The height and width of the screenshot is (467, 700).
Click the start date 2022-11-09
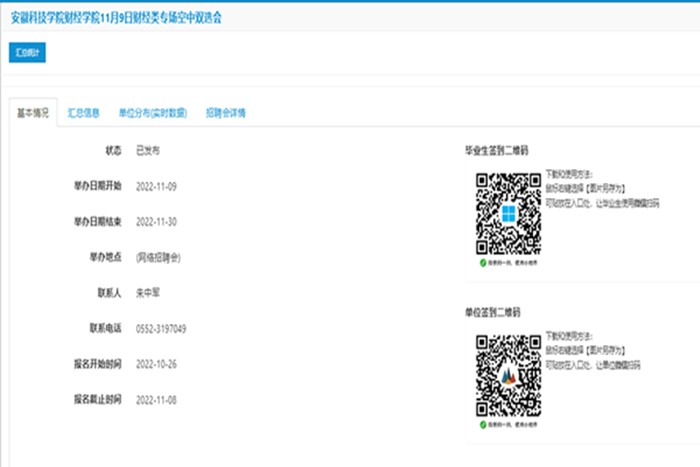[x=160, y=186]
